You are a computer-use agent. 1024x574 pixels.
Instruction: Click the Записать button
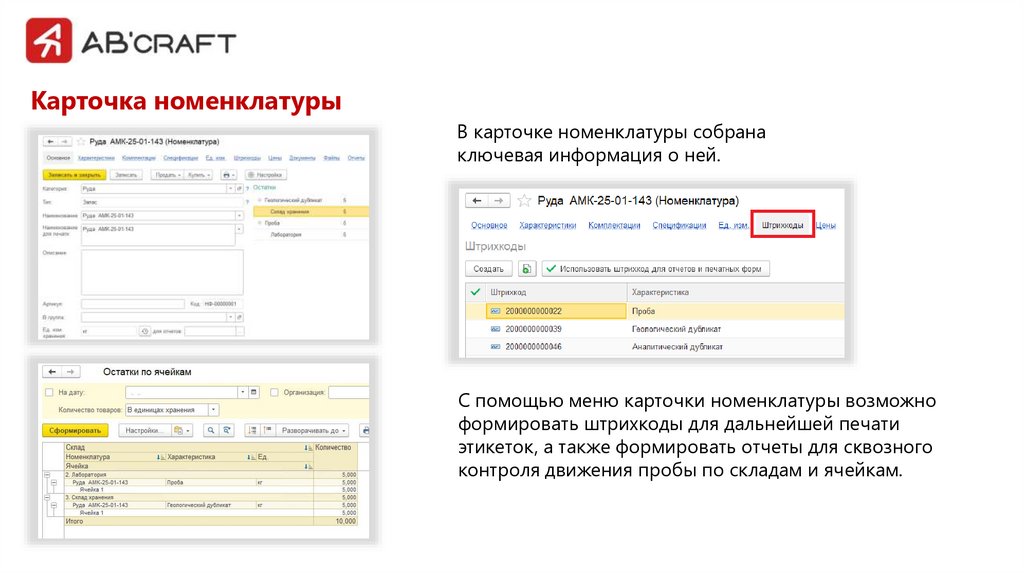(x=126, y=175)
